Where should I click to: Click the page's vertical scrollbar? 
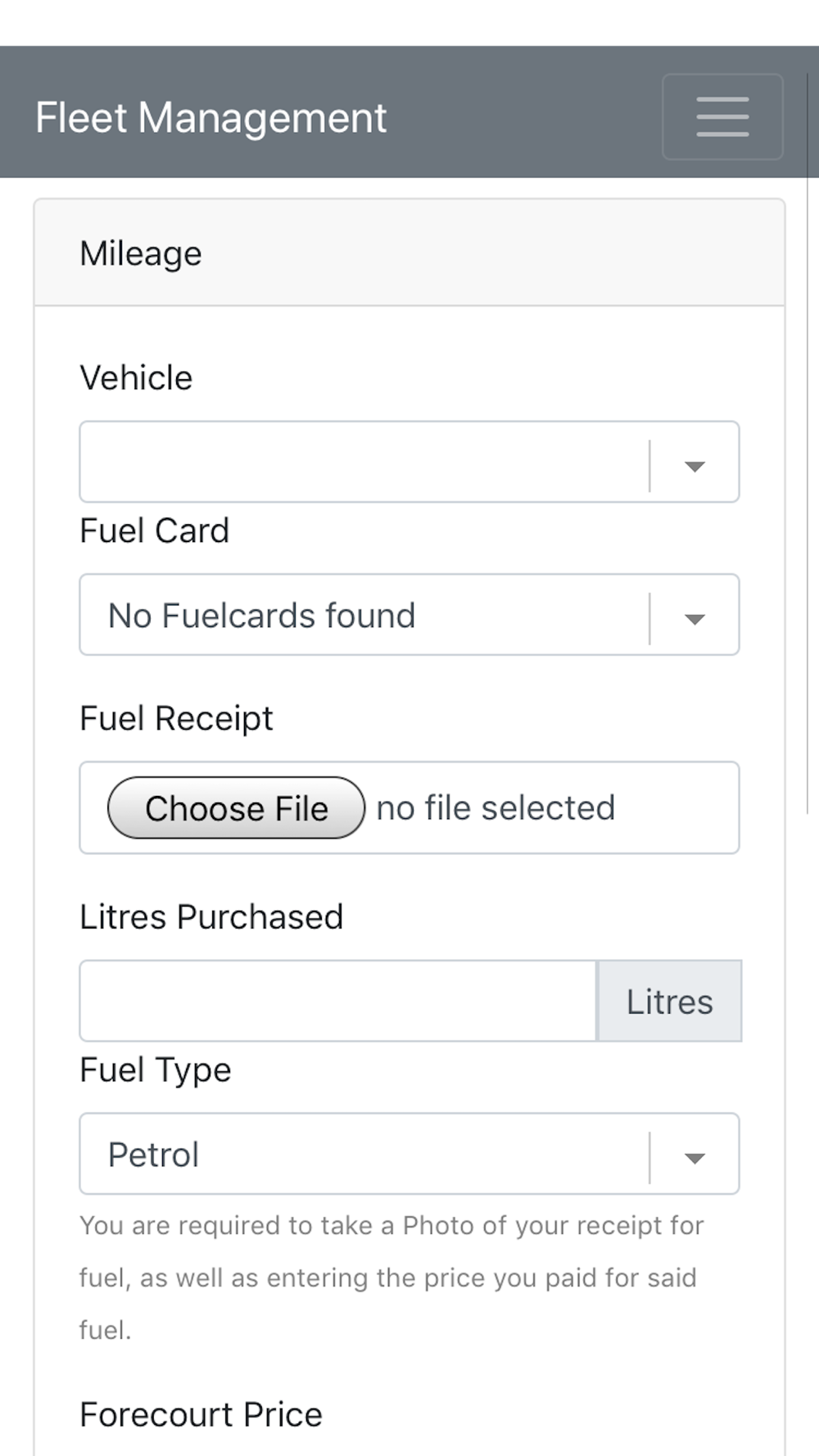(808, 442)
